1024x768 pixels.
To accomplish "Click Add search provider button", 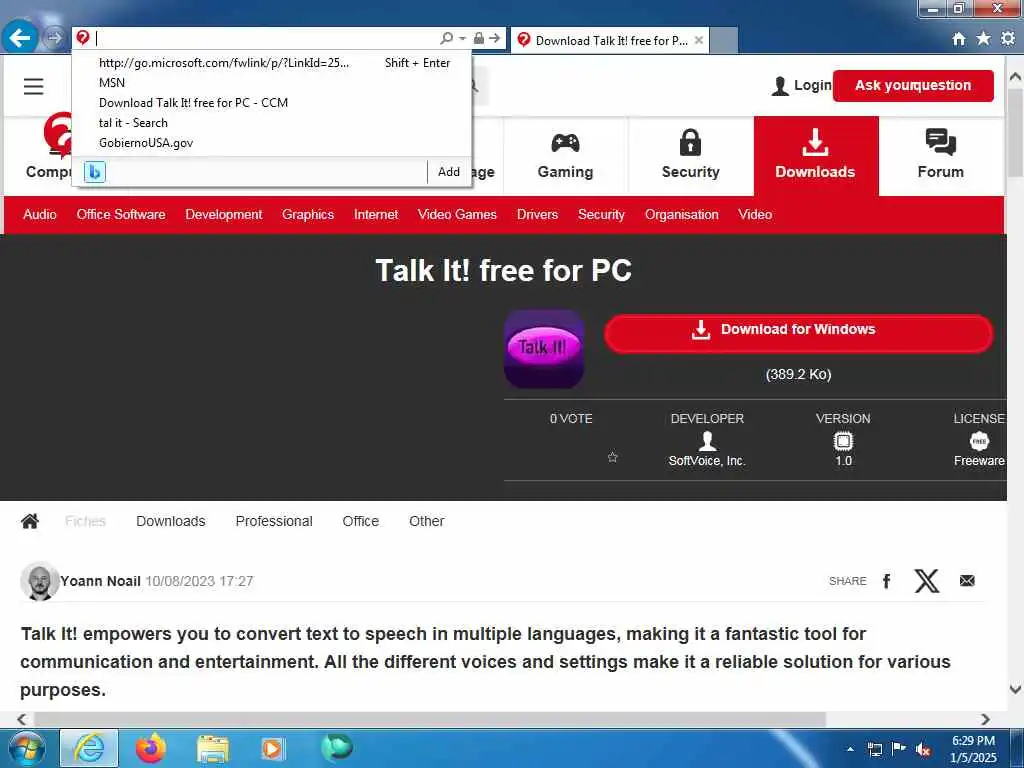I will [449, 172].
